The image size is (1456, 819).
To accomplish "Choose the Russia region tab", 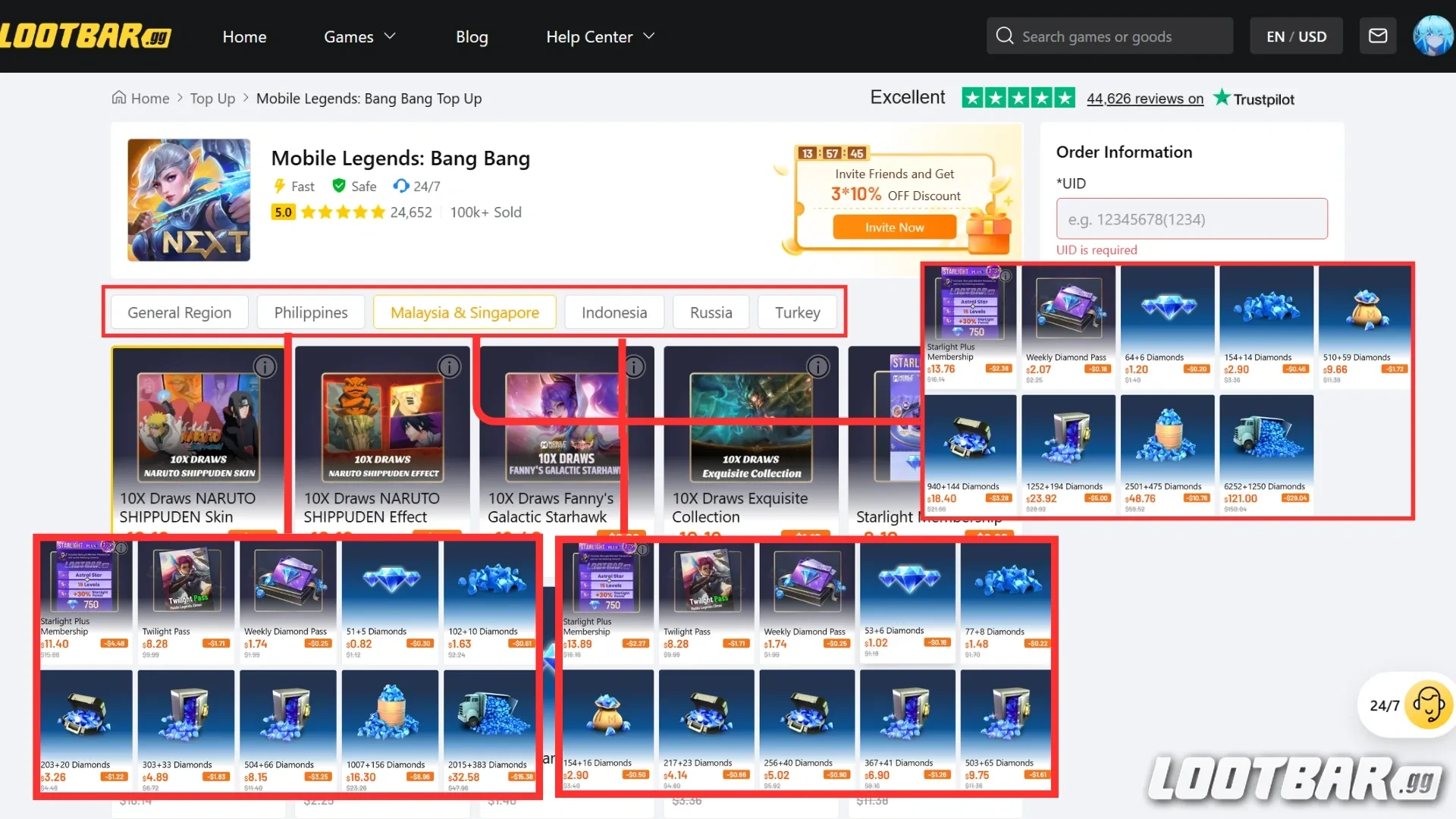I will point(711,312).
